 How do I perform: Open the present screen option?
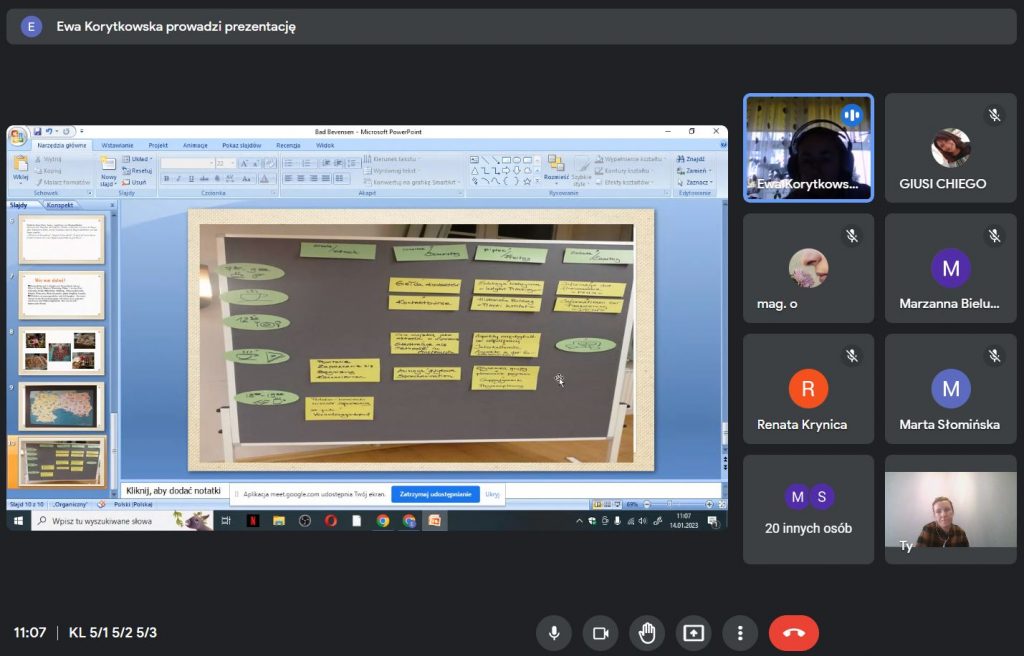click(693, 632)
